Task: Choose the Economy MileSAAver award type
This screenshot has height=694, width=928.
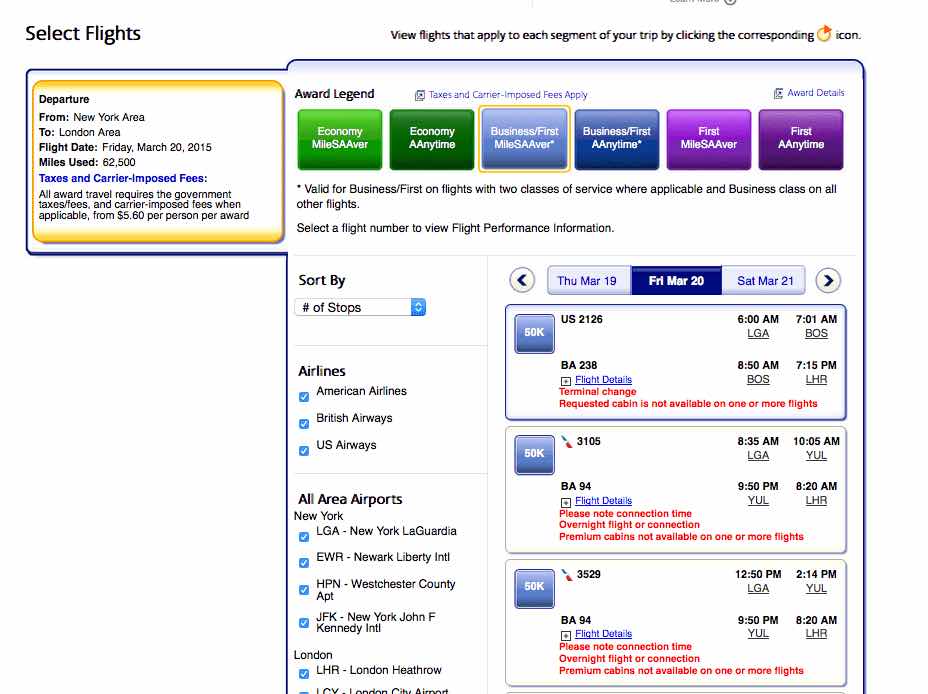Action: coord(340,139)
